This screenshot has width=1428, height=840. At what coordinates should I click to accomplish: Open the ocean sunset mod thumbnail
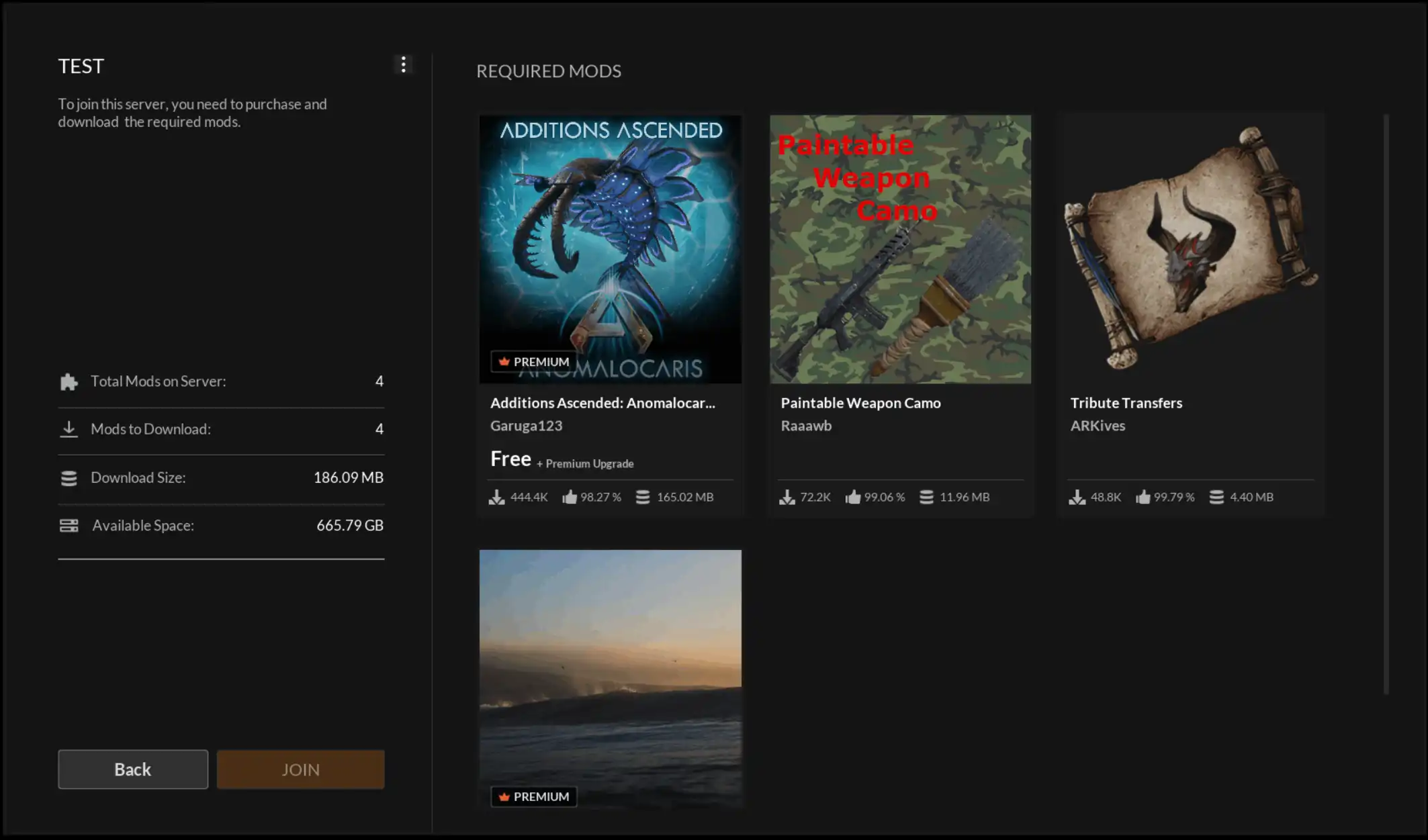tap(611, 679)
